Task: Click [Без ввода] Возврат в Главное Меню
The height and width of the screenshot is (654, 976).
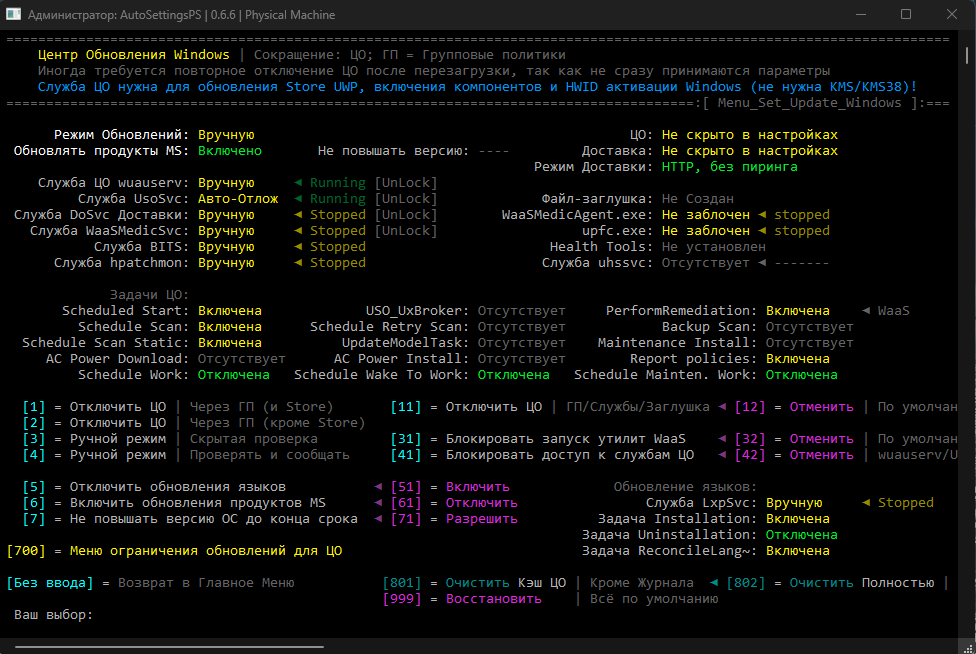Action: tap(150, 583)
